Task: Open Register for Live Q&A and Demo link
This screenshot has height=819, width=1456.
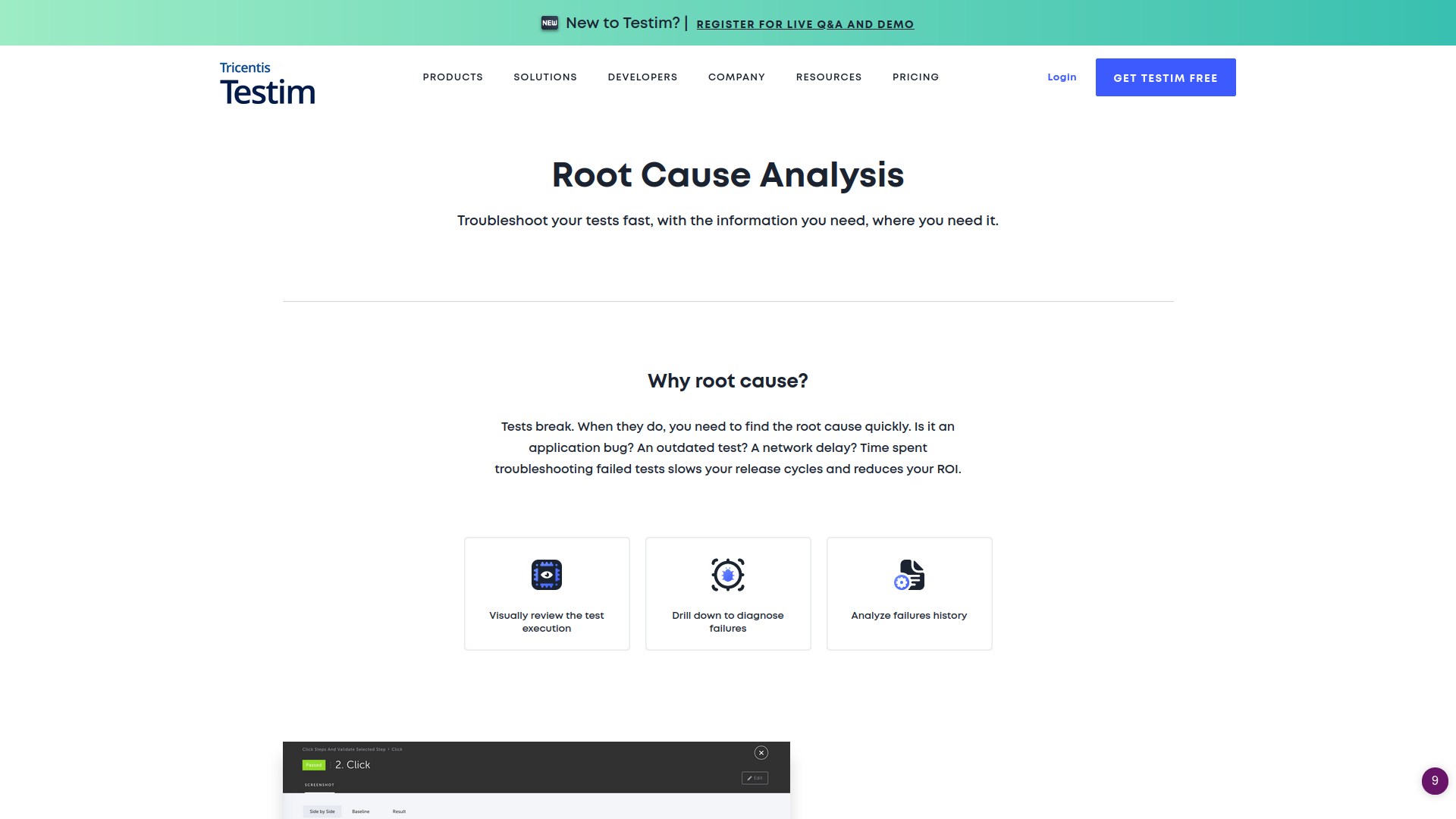Action: 805,24
